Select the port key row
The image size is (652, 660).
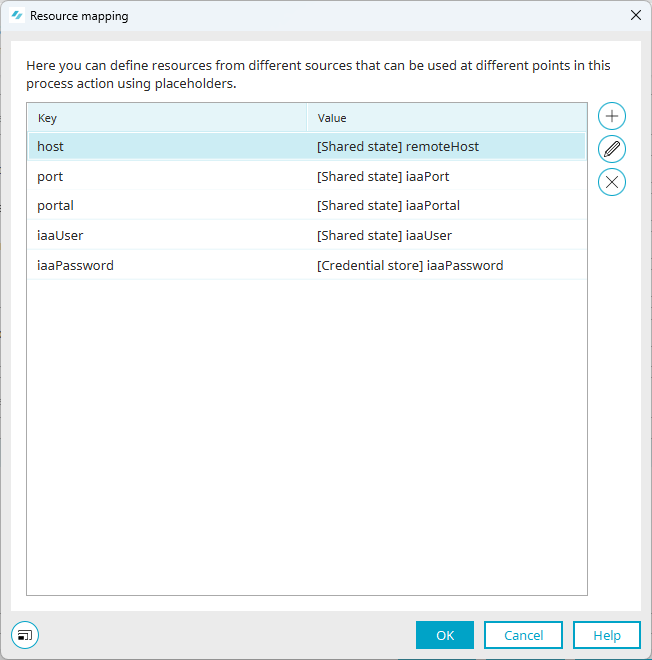coord(307,176)
